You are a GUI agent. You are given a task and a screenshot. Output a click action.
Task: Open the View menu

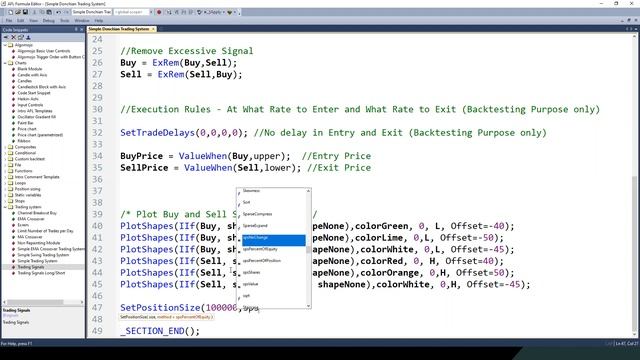tap(33, 20)
